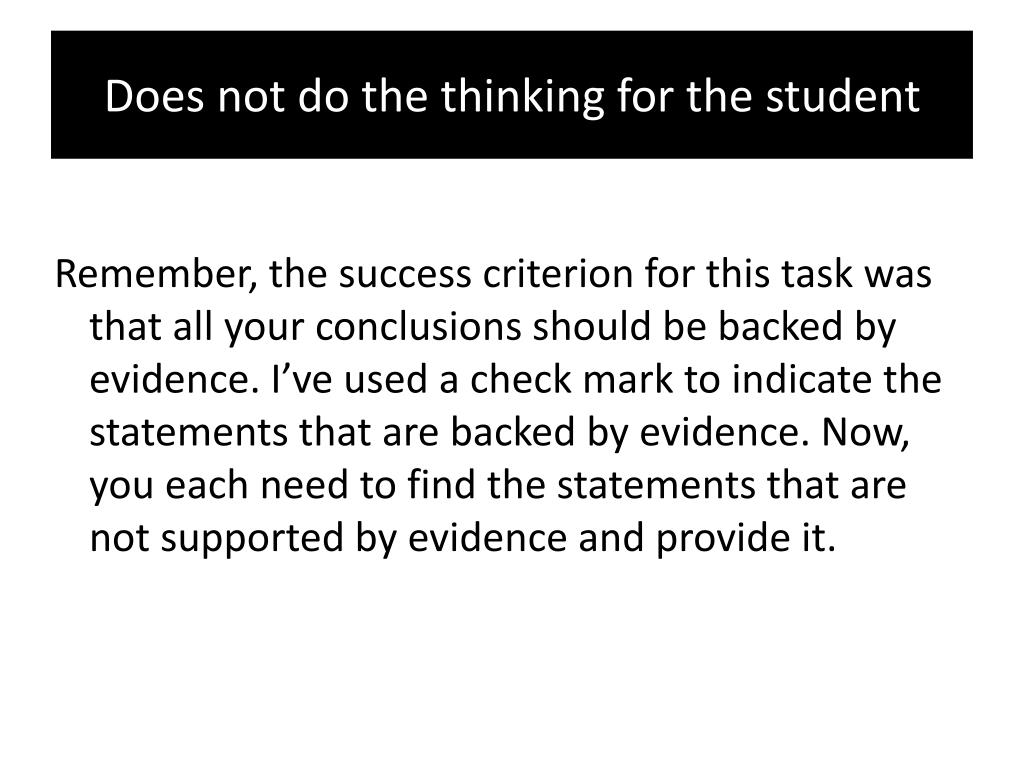This screenshot has height=768, width=1024.
Task: Click the phrase 'not supported' in the last line
Action: [x=216, y=538]
